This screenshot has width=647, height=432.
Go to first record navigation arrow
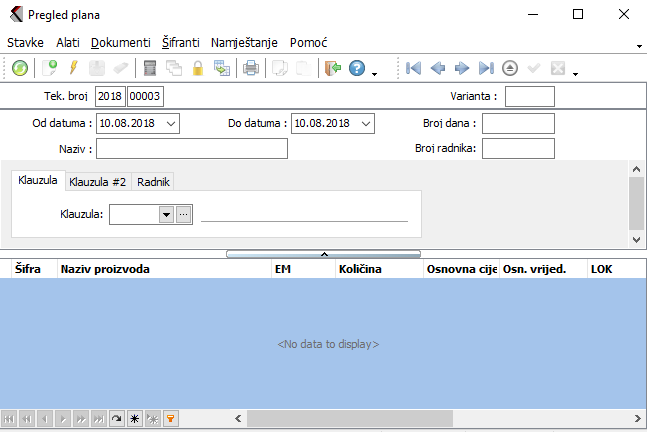click(414, 69)
